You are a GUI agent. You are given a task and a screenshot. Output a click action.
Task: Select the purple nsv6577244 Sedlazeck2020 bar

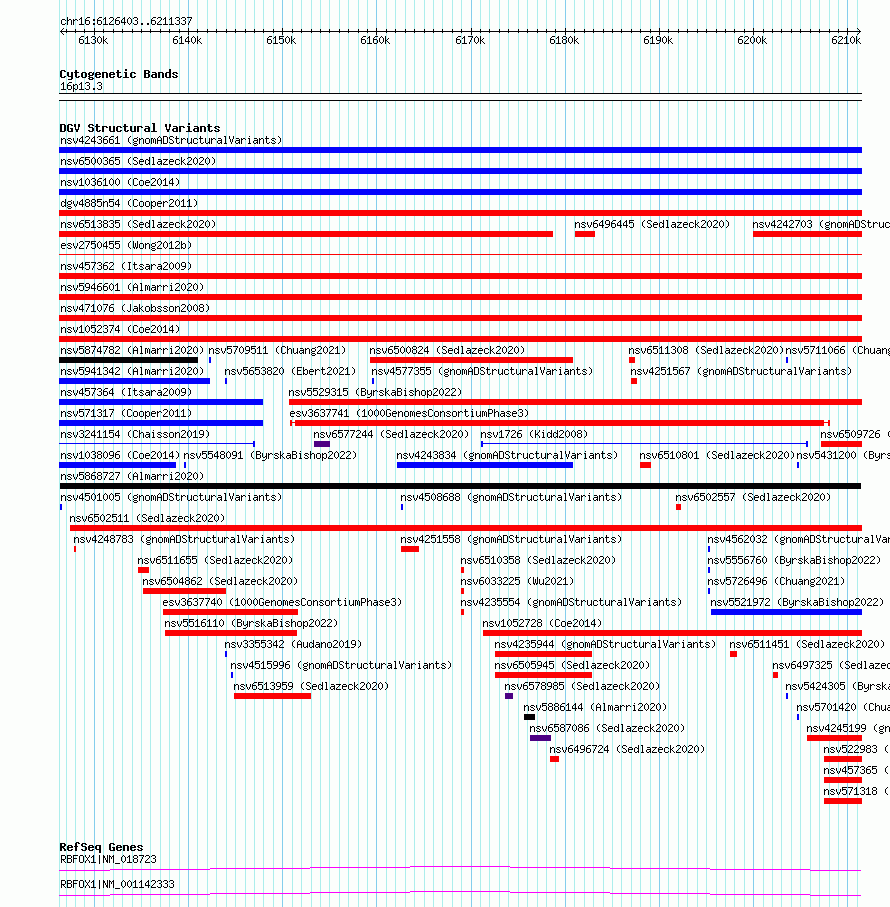(322, 444)
